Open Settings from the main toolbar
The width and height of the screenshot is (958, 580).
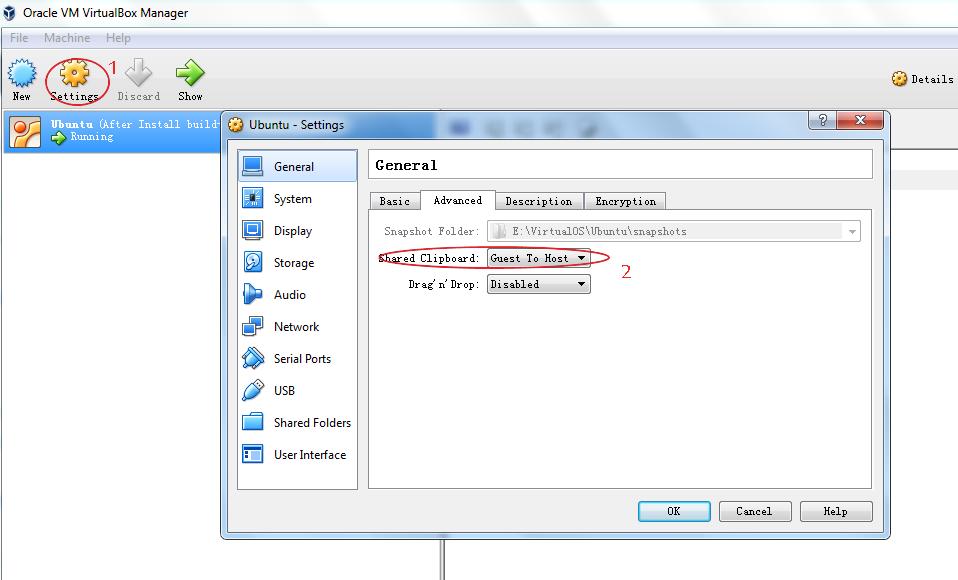75,80
